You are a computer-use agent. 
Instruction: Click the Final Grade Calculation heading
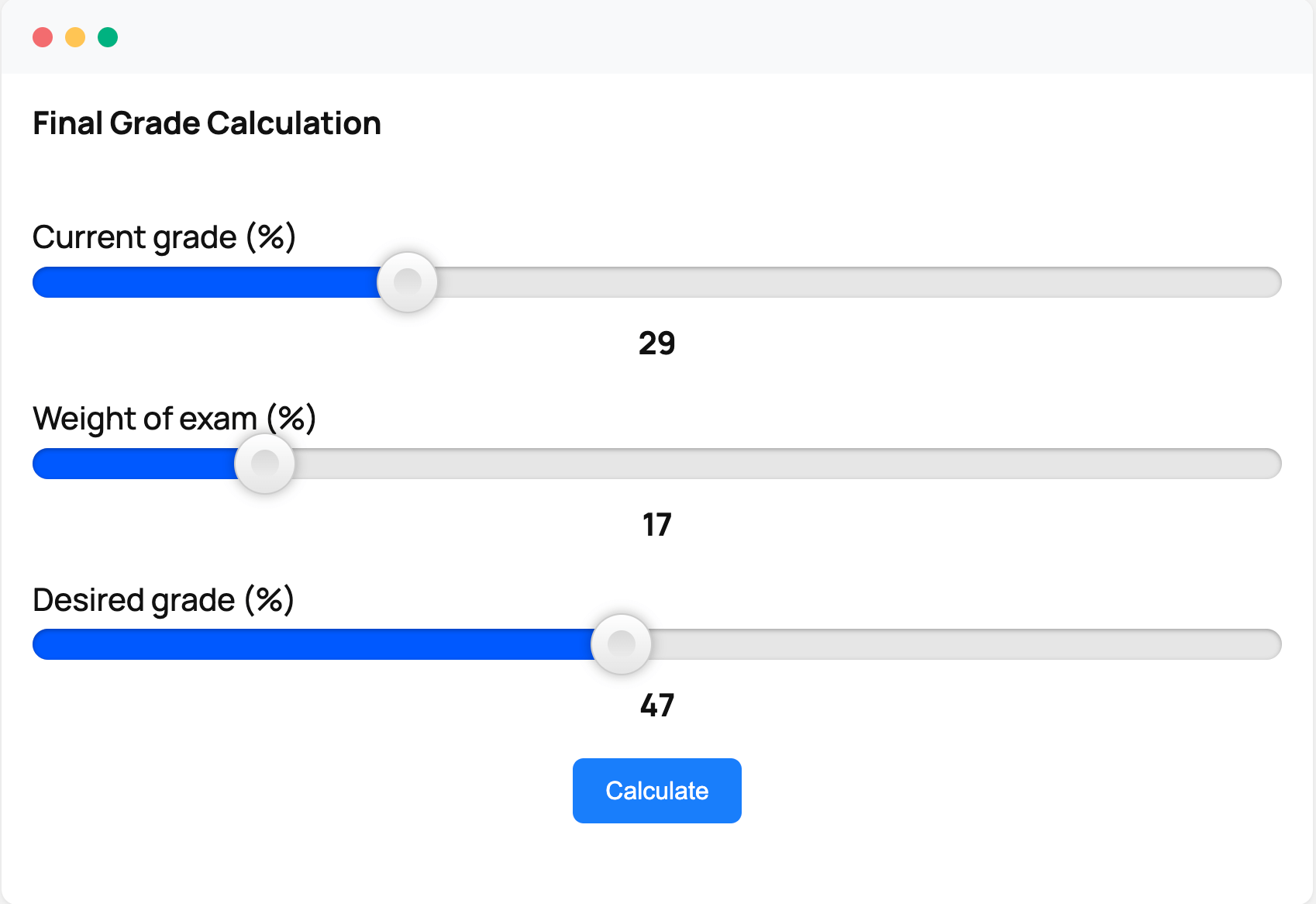207,123
